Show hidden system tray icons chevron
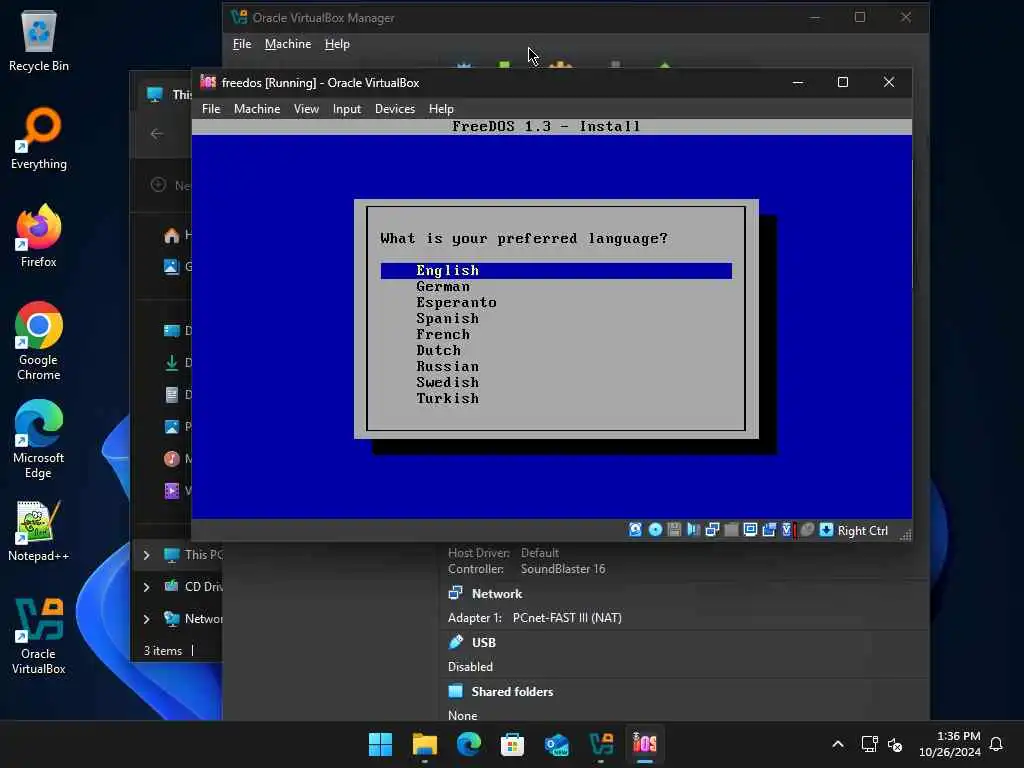This screenshot has height=768, width=1024. pyautogui.click(x=838, y=744)
